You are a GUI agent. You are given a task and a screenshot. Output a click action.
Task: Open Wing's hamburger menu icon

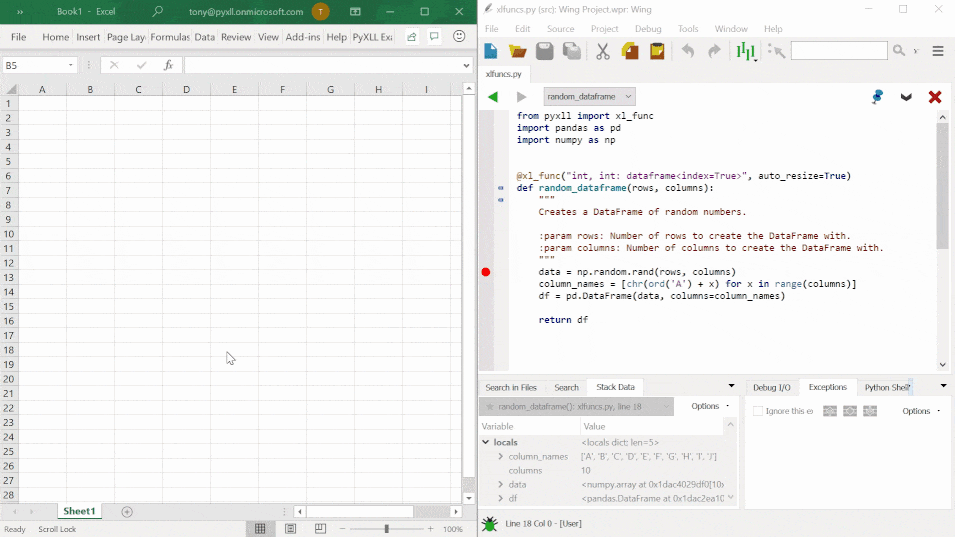(938, 51)
